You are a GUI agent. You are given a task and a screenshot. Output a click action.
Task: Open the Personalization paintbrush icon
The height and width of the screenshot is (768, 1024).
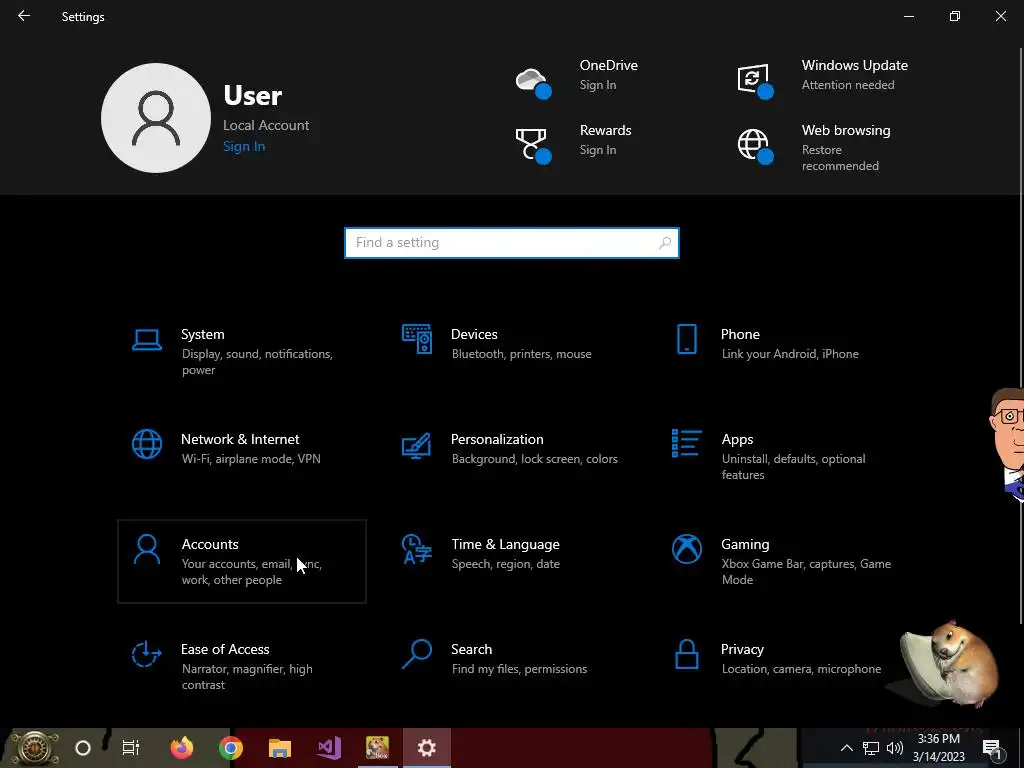coord(417,445)
